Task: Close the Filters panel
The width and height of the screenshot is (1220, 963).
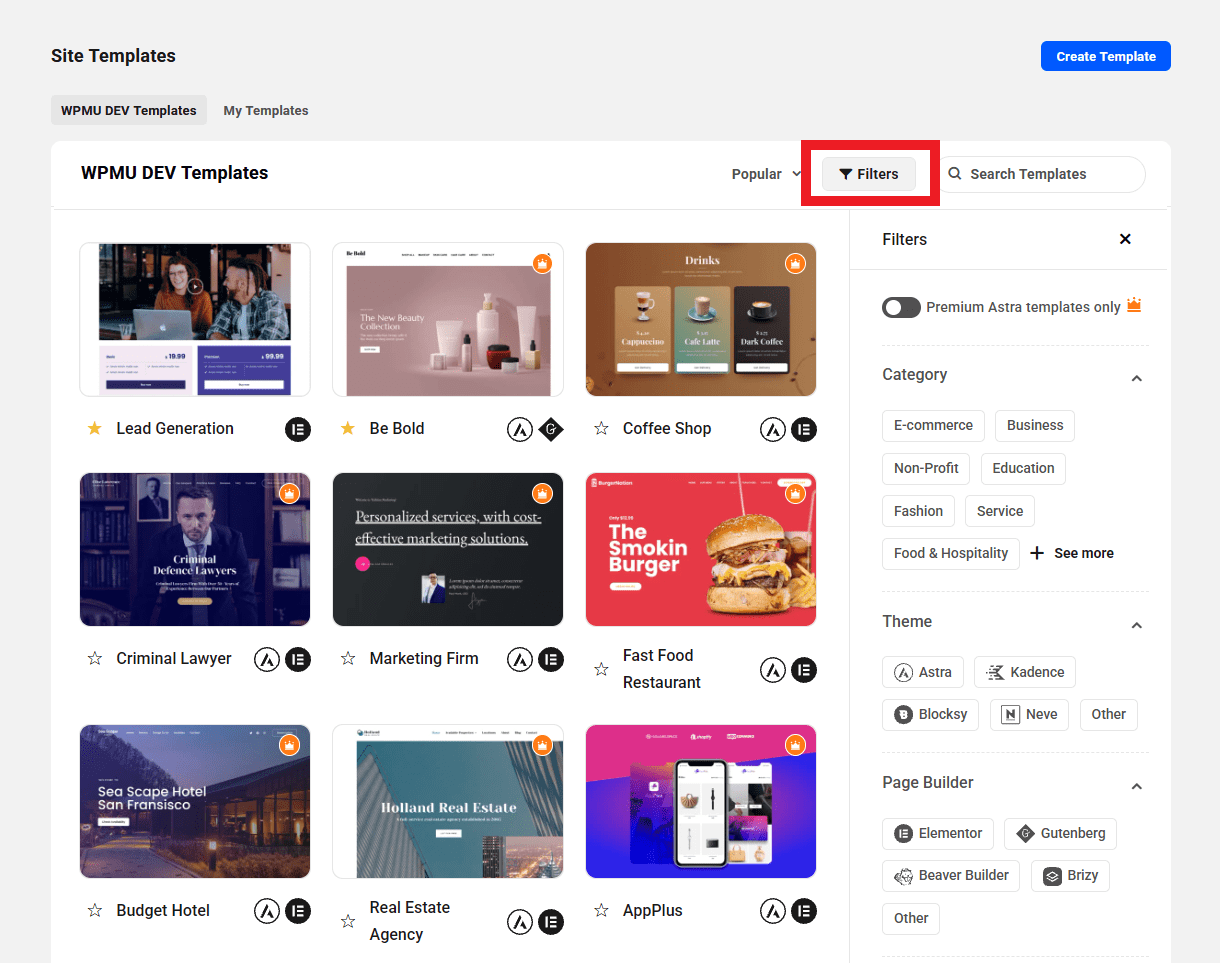Action: click(1125, 239)
